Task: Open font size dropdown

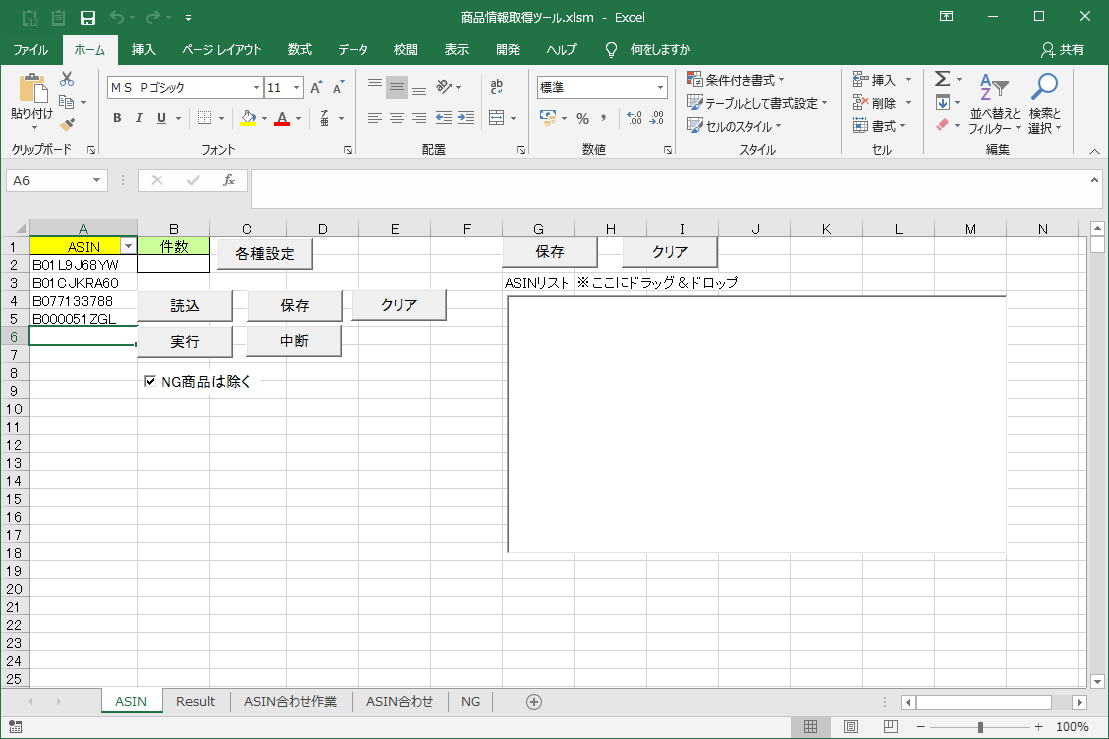Action: tap(296, 88)
